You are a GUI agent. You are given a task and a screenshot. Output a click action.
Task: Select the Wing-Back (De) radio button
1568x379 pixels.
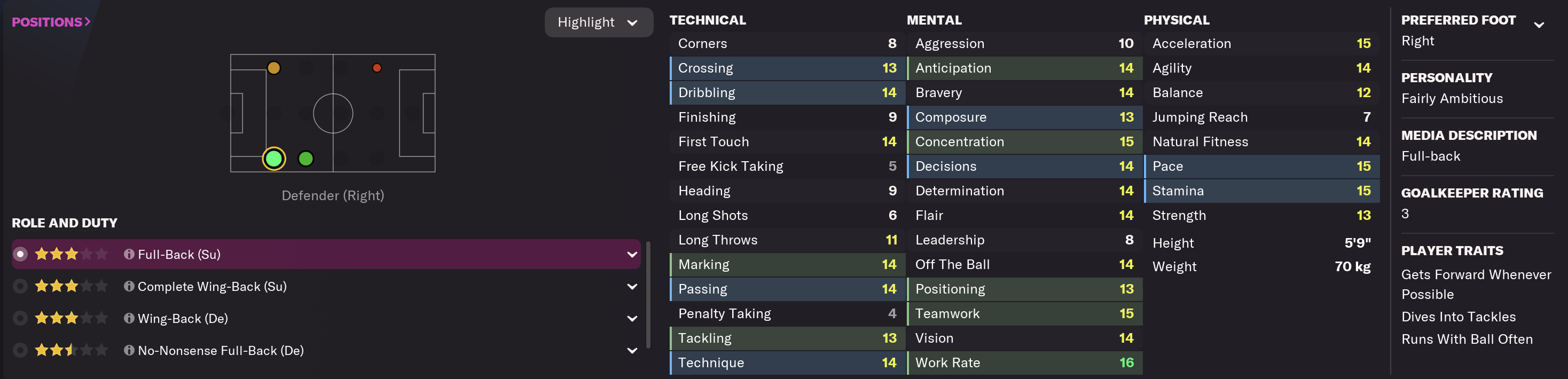pos(20,318)
